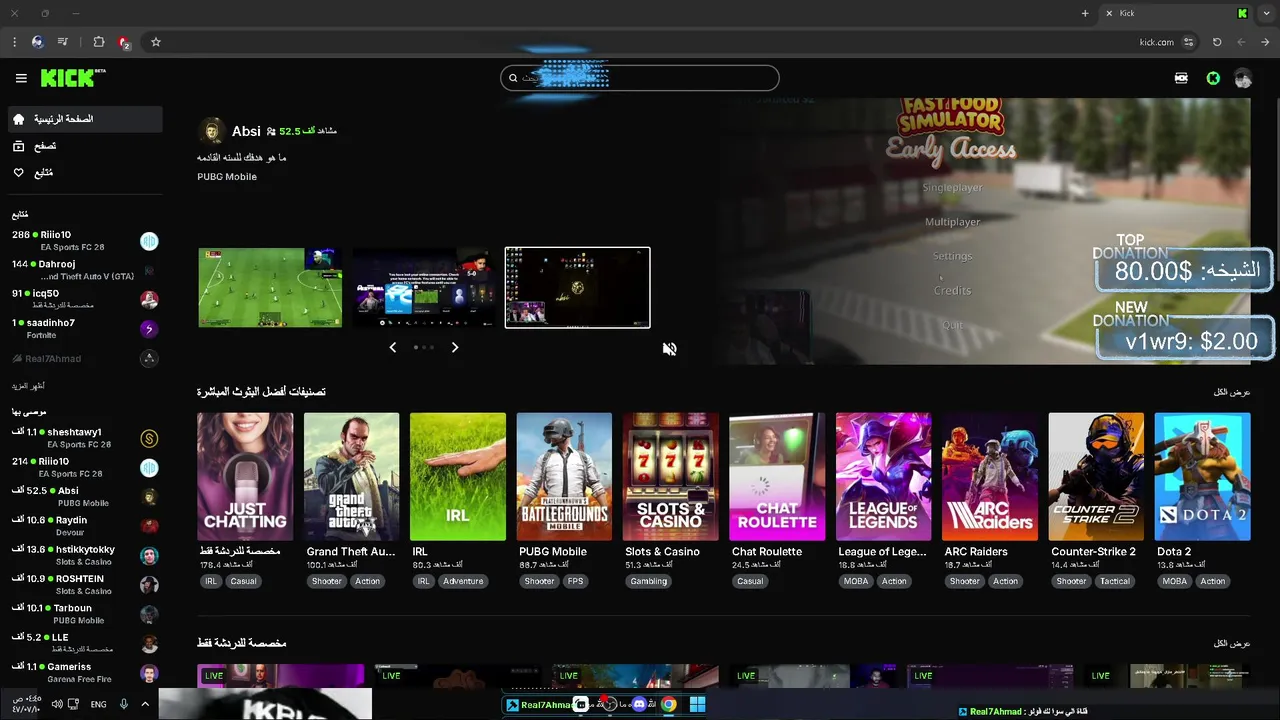Open the browser three-dot menu

pyautogui.click(x=14, y=42)
